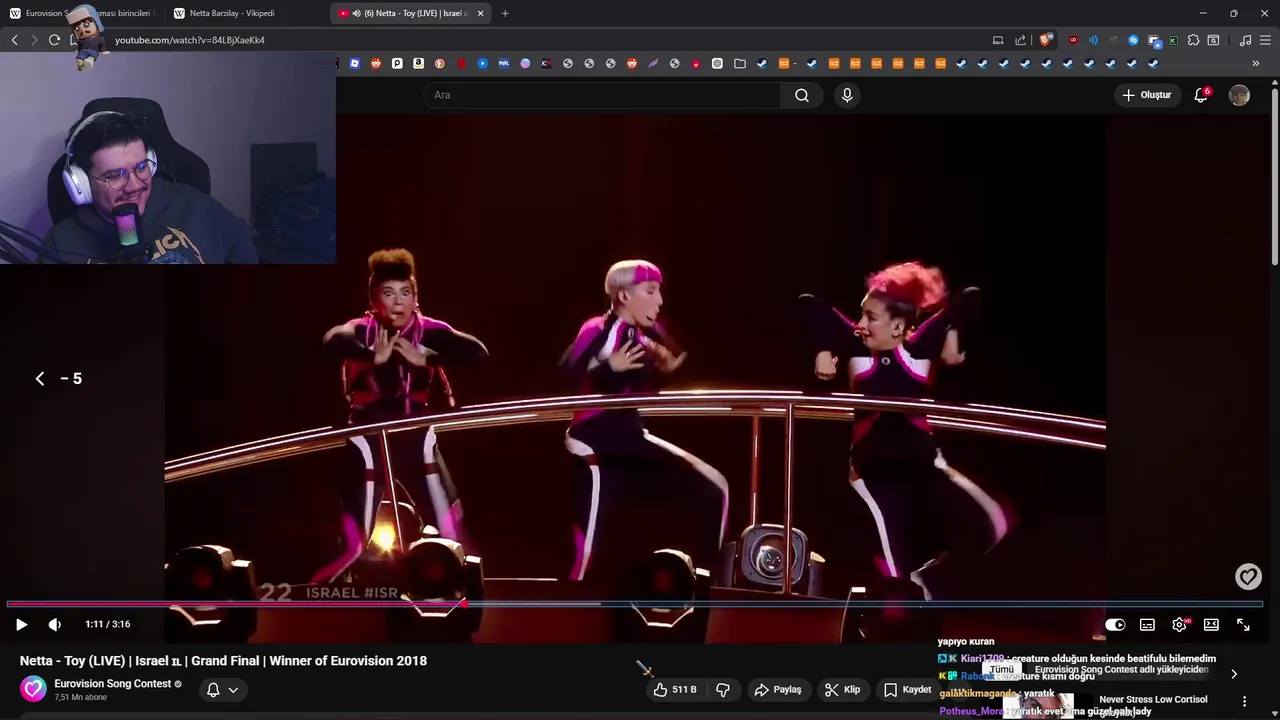Open Never Stress Low Cortisol video
The image size is (1280, 720).
[x=1153, y=700]
